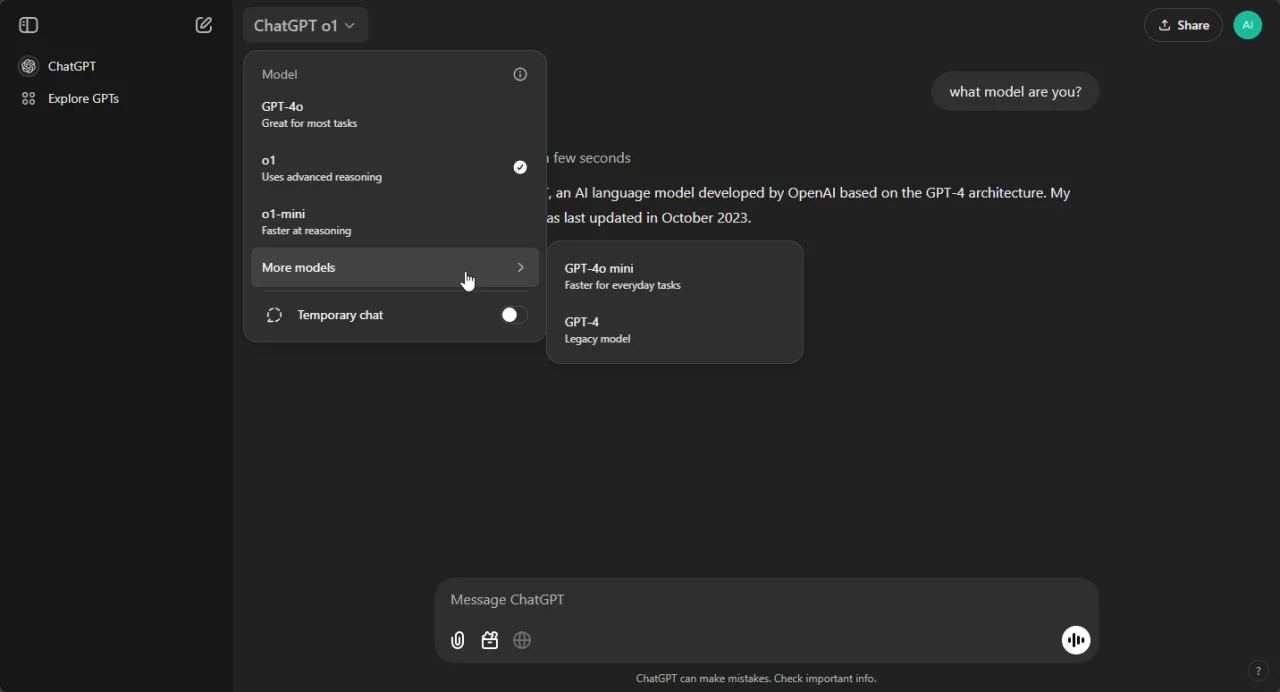Click the 'Model' header label

click(279, 74)
